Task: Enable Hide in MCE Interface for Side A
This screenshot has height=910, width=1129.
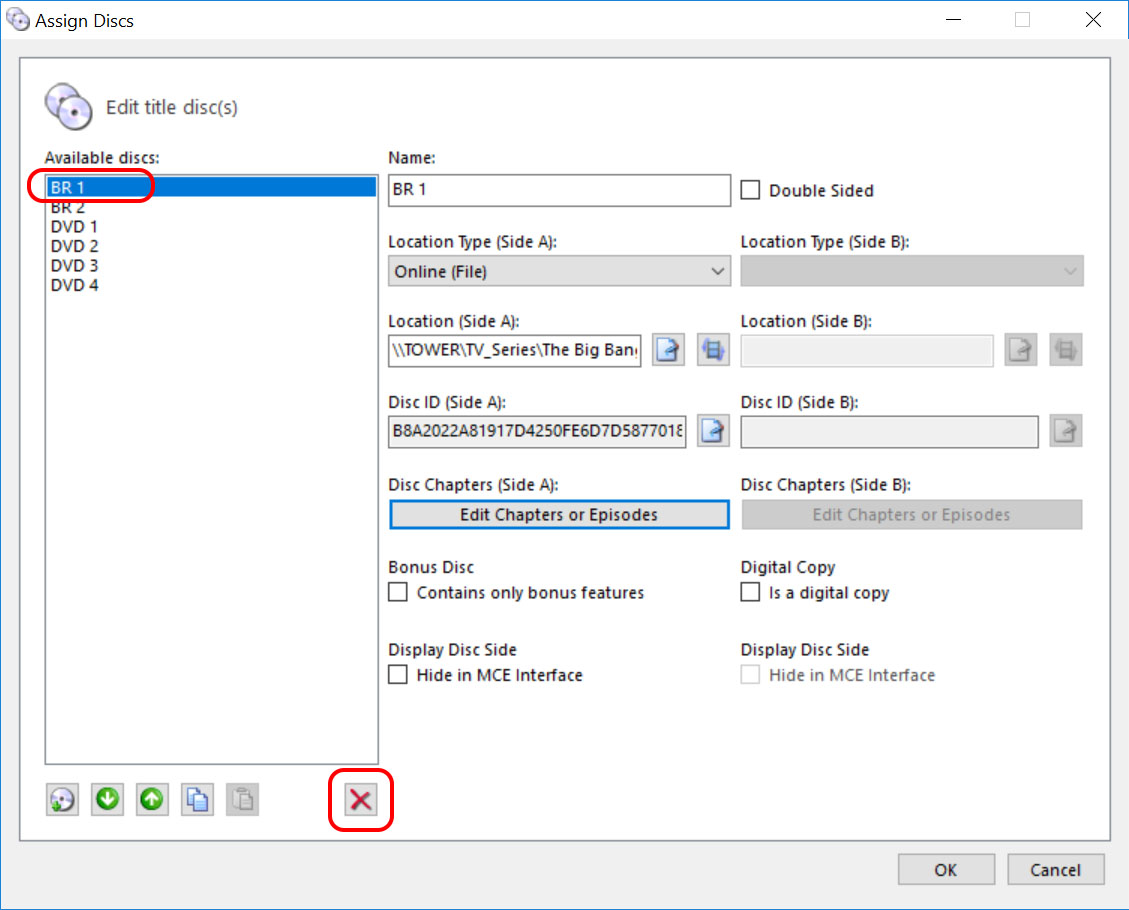Action: (x=397, y=675)
